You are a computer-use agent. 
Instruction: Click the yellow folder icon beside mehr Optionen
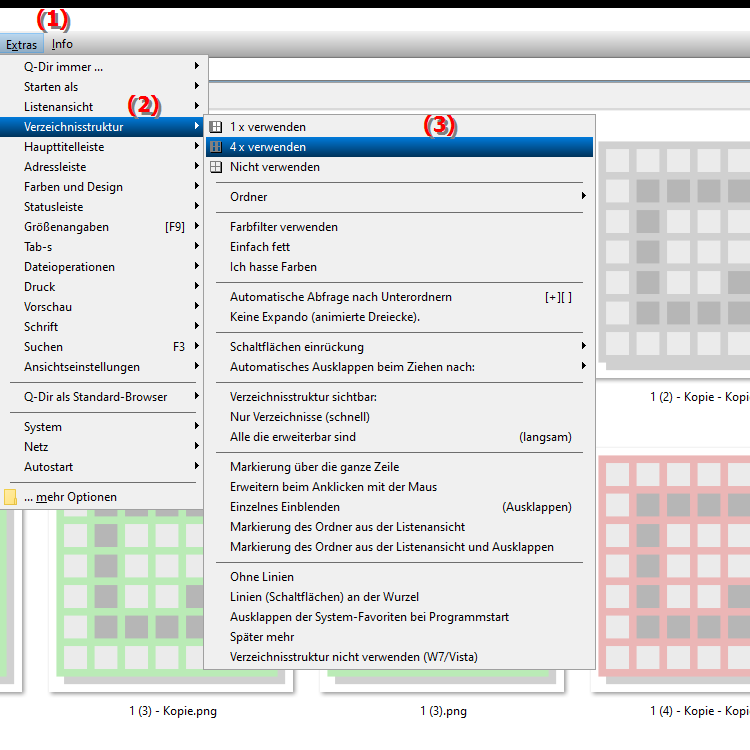[x=11, y=497]
